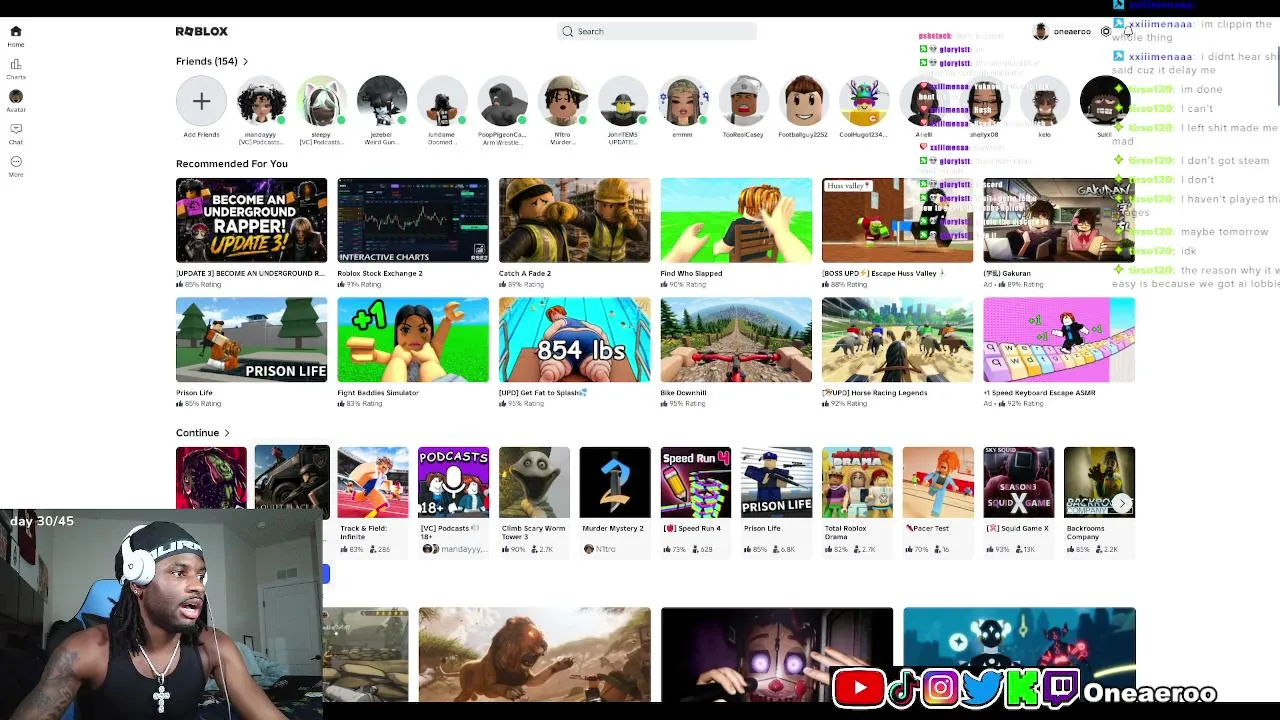Open the +1 Speed Keyboard Escape thumbnail

pos(1059,340)
